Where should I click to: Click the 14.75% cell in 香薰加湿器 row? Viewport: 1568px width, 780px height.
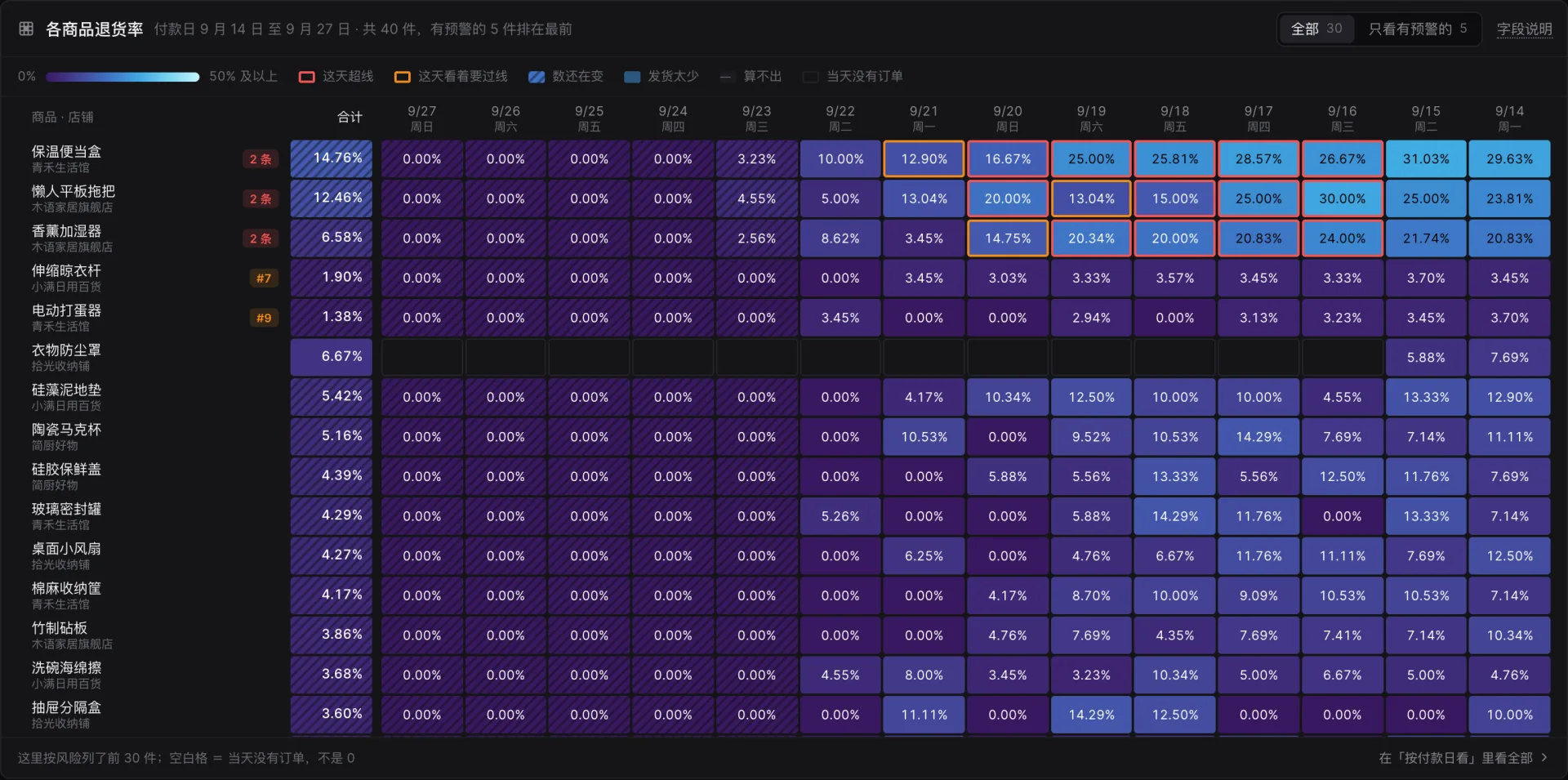pyautogui.click(x=1008, y=238)
